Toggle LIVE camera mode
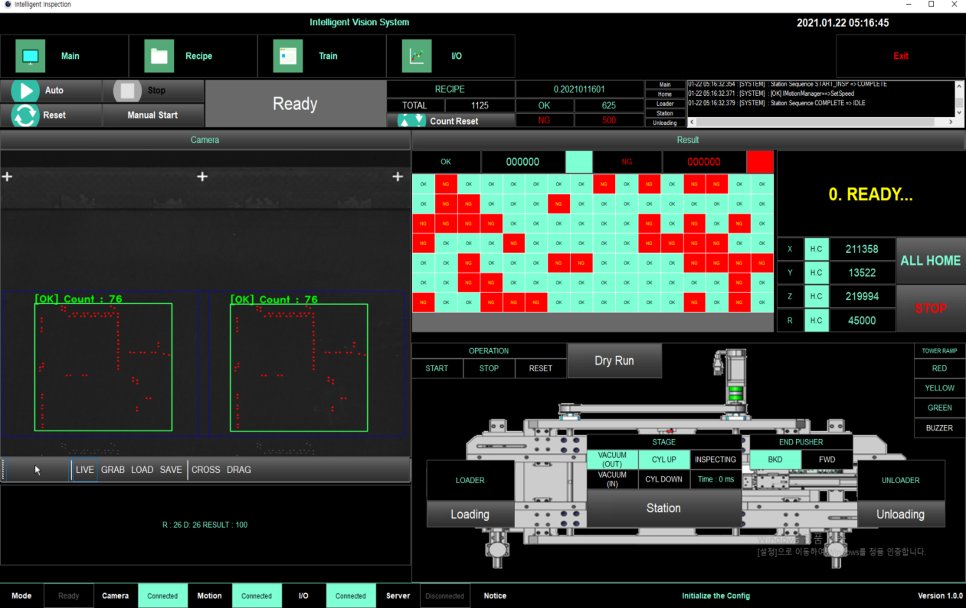Image resolution: width=966 pixels, height=608 pixels. pyautogui.click(x=84, y=469)
